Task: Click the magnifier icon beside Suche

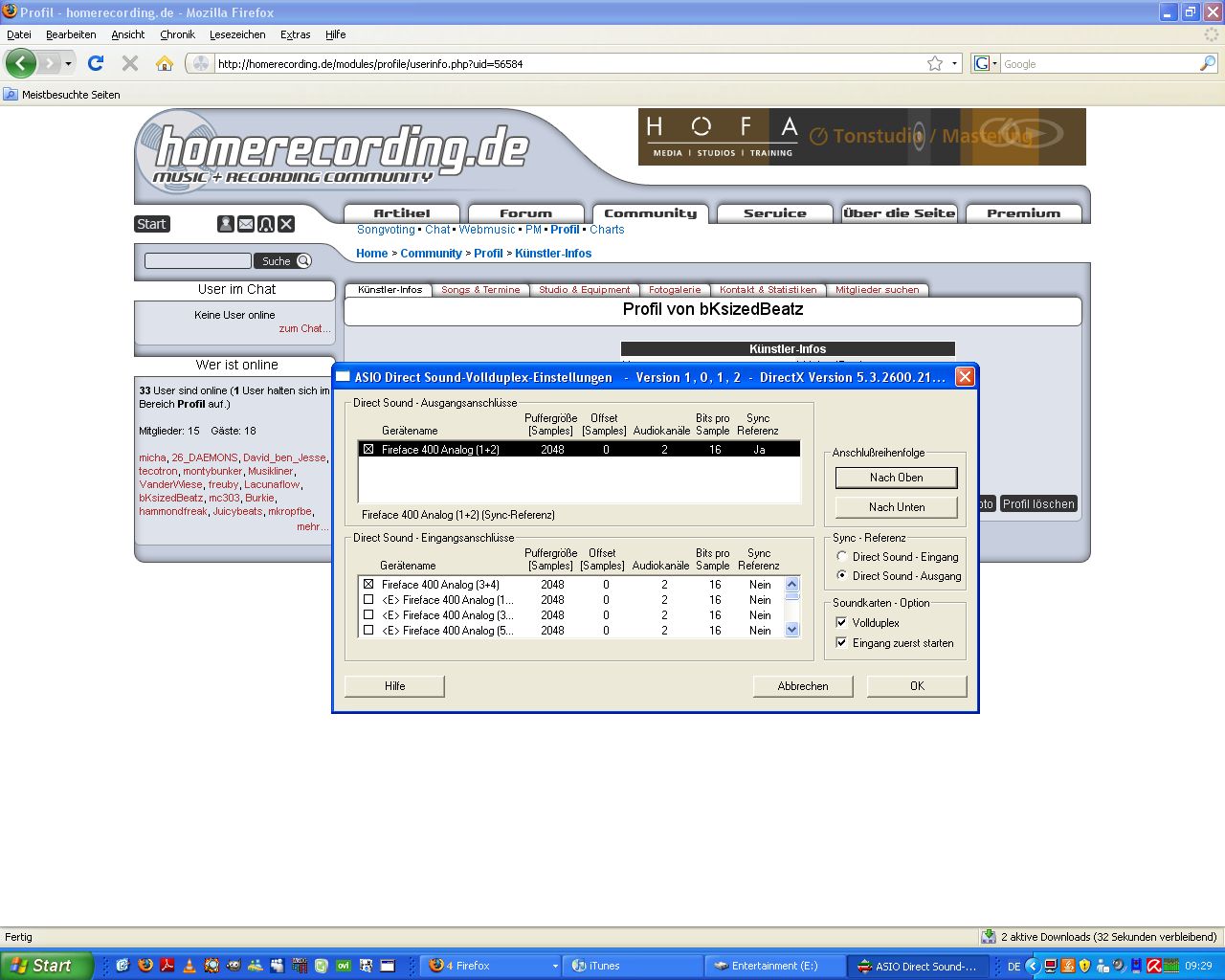Action: [x=303, y=261]
